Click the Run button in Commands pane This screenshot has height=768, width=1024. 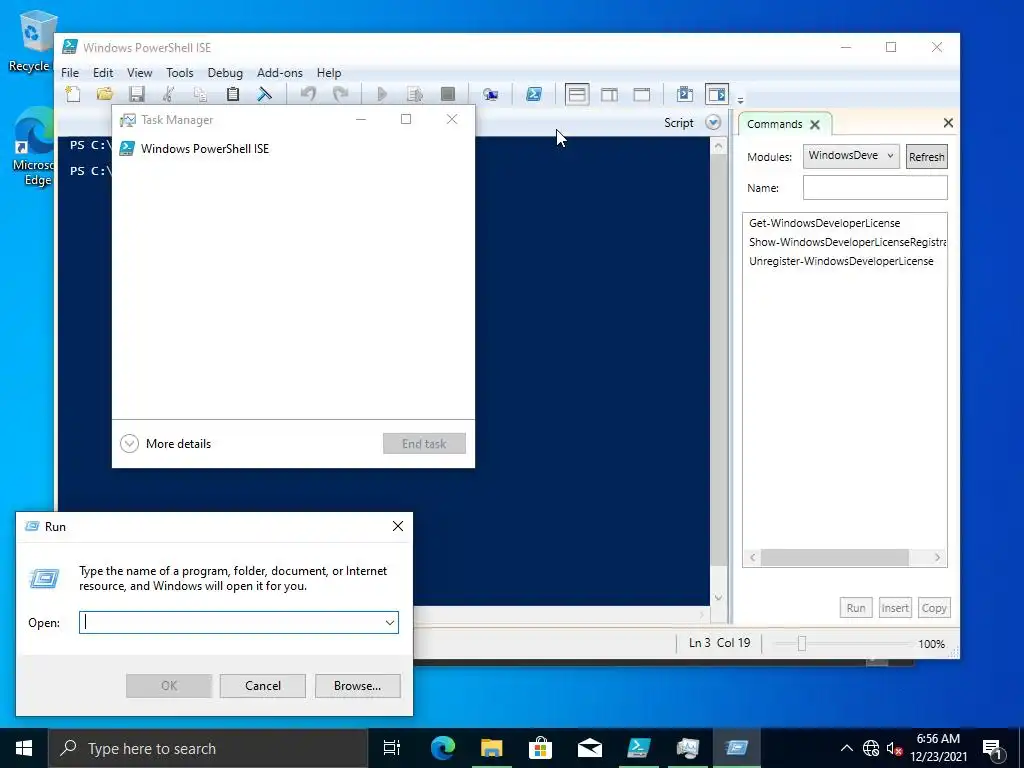click(x=856, y=608)
